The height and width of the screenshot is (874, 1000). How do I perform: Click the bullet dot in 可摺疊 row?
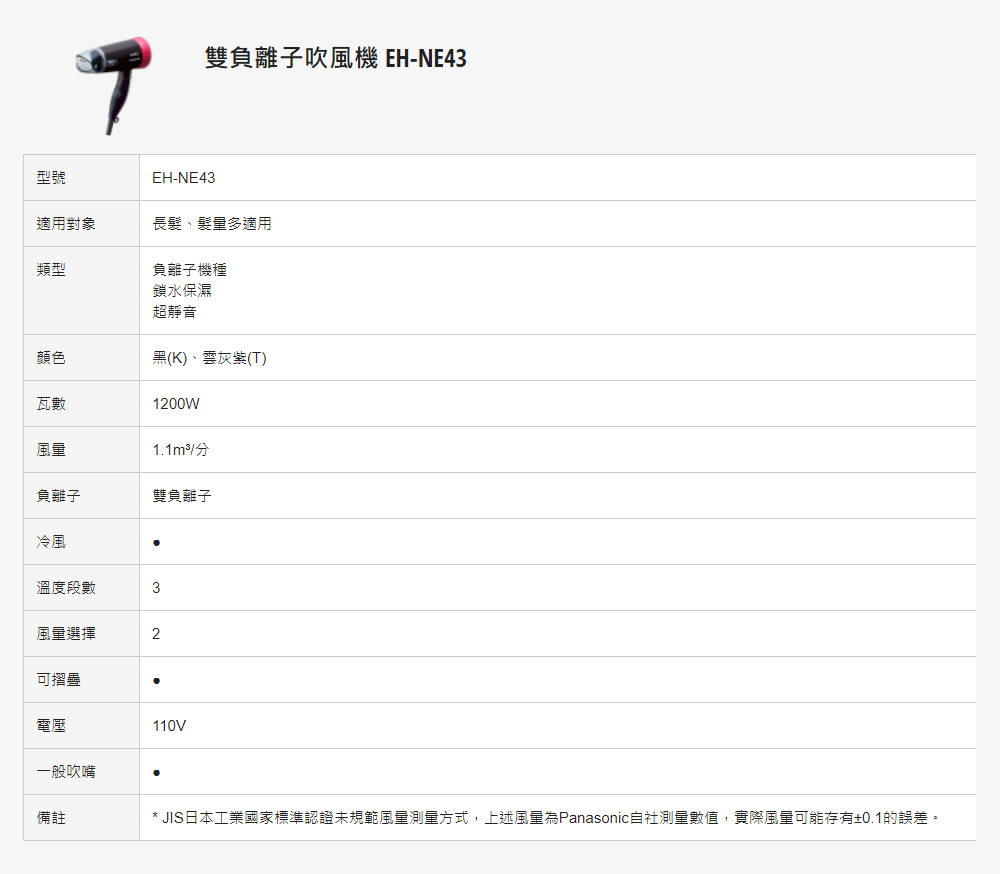point(156,681)
